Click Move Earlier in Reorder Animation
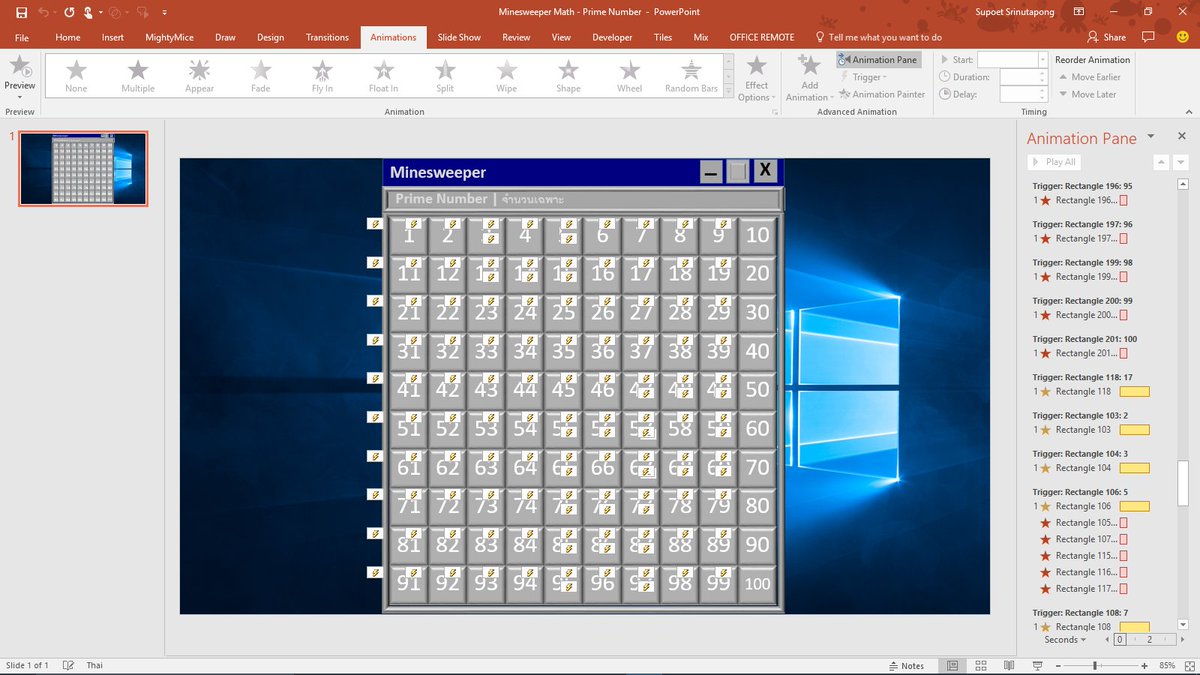Screen dimensions: 1200x675 point(1089,77)
